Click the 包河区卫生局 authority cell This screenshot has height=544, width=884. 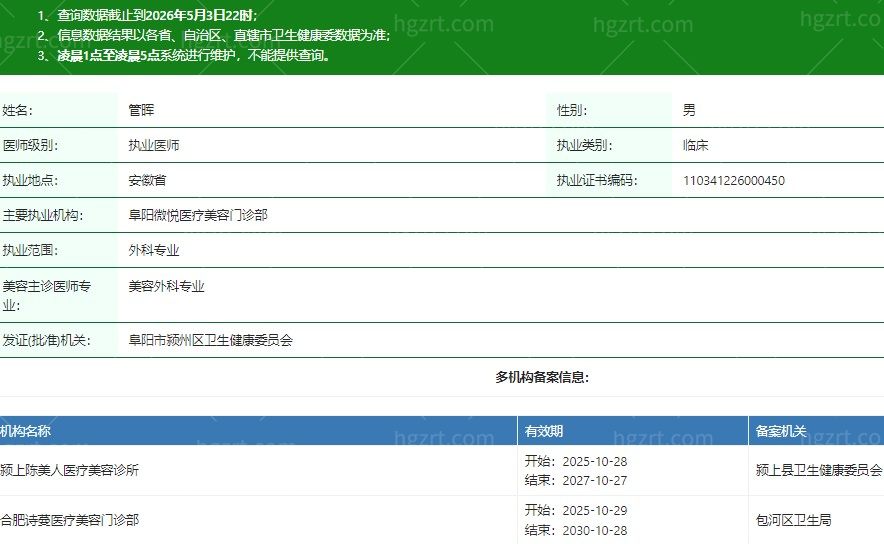[x=793, y=520]
